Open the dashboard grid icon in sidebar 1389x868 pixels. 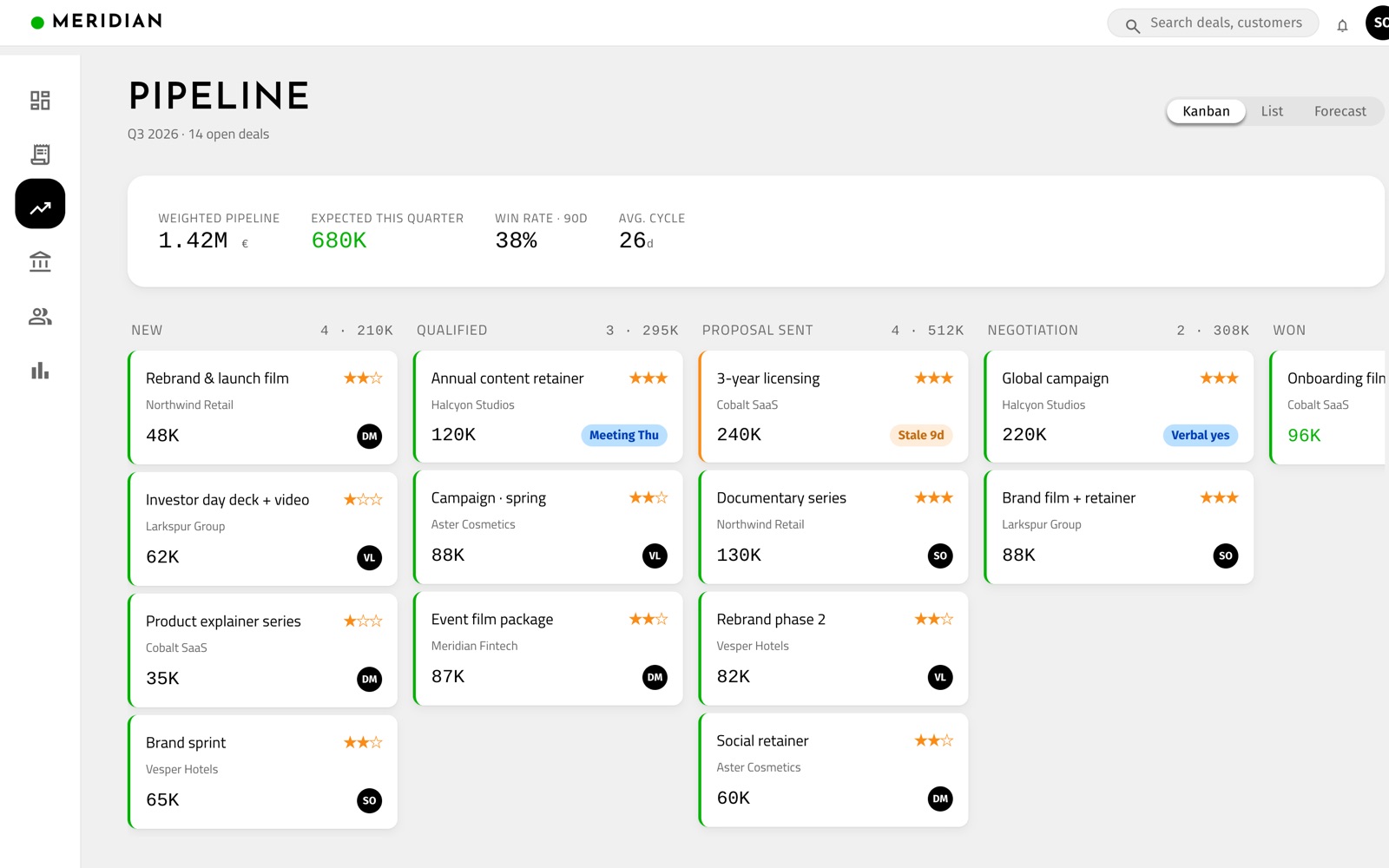pos(40,100)
